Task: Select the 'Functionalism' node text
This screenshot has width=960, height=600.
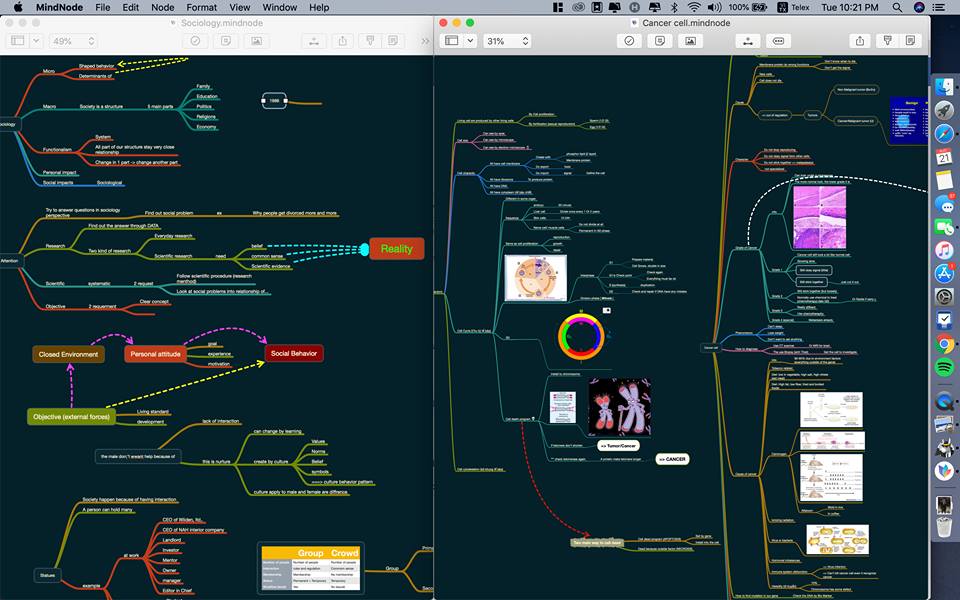Action: coord(58,149)
